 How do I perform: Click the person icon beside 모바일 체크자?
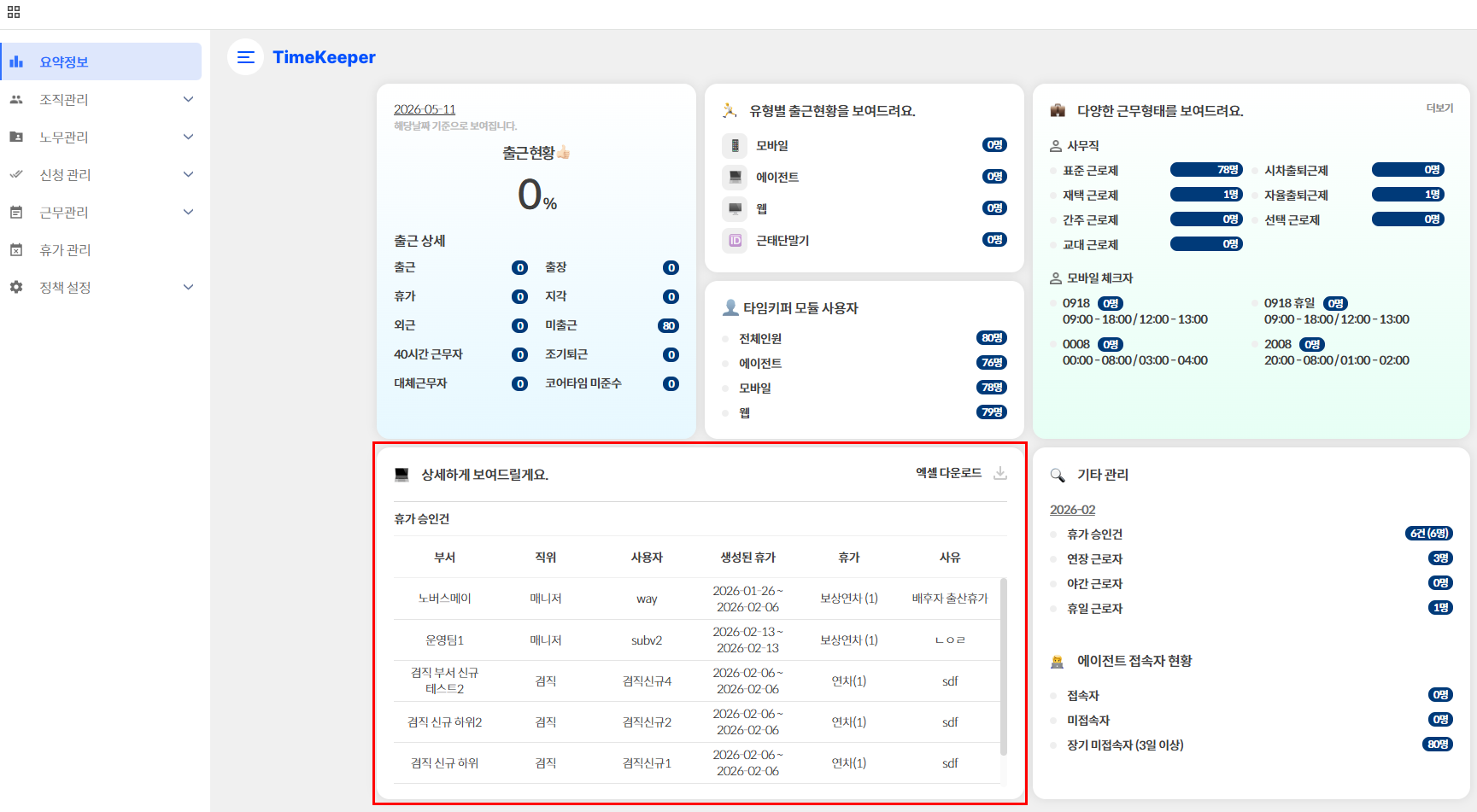tap(1056, 278)
